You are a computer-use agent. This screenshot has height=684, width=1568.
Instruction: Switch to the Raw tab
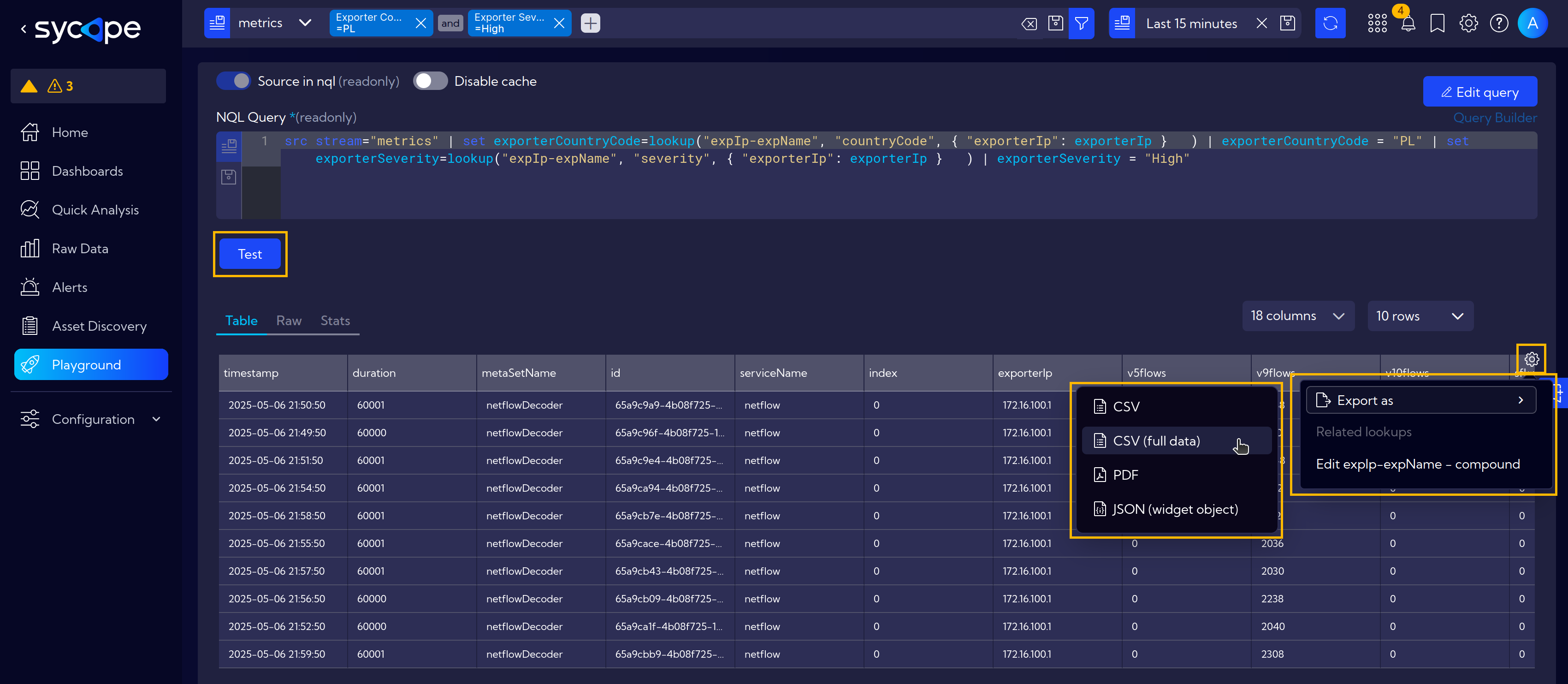(x=289, y=321)
